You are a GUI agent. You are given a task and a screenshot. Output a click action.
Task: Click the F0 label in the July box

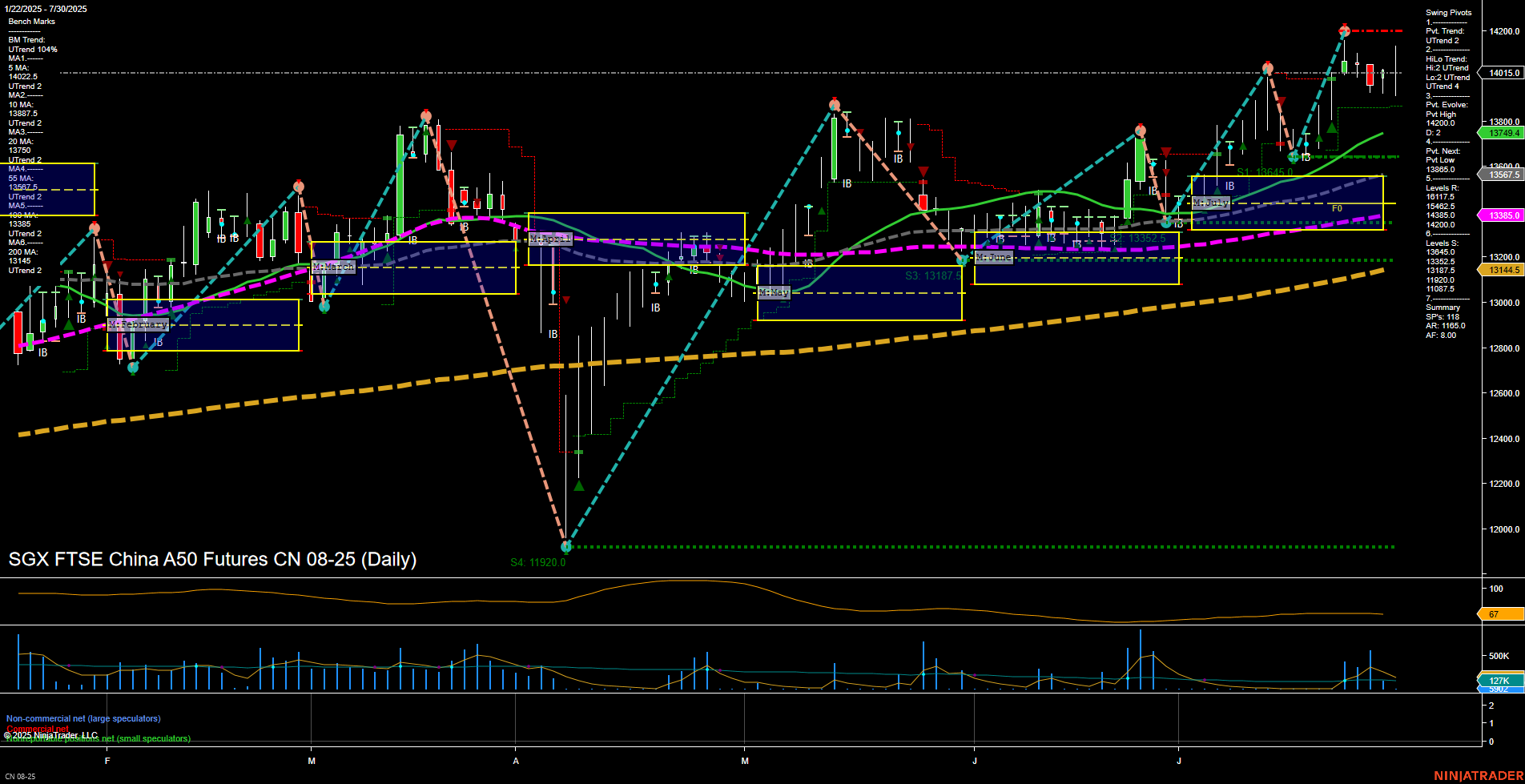tap(1337, 208)
